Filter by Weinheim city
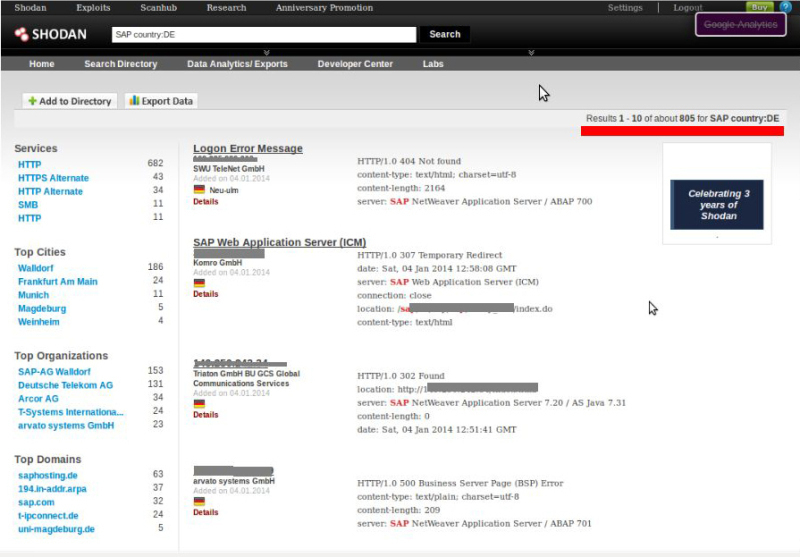 (x=39, y=321)
